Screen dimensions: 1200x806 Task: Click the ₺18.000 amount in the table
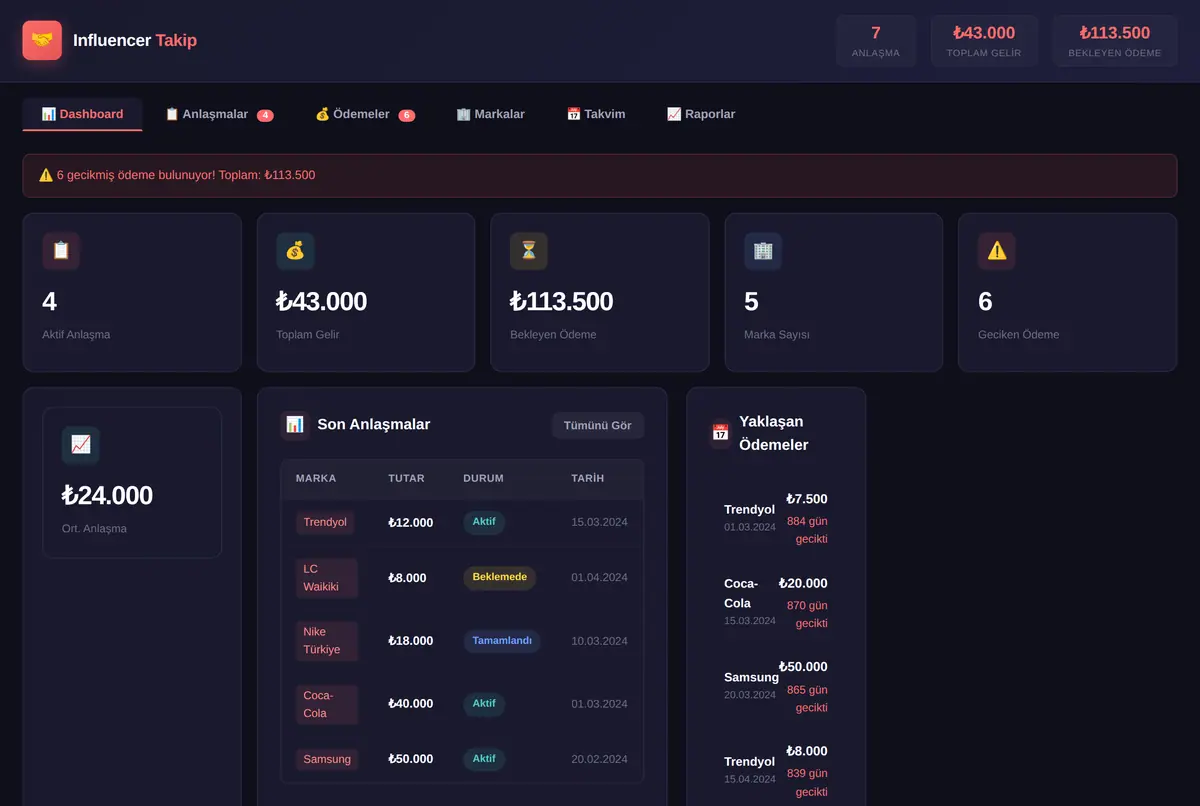411,641
